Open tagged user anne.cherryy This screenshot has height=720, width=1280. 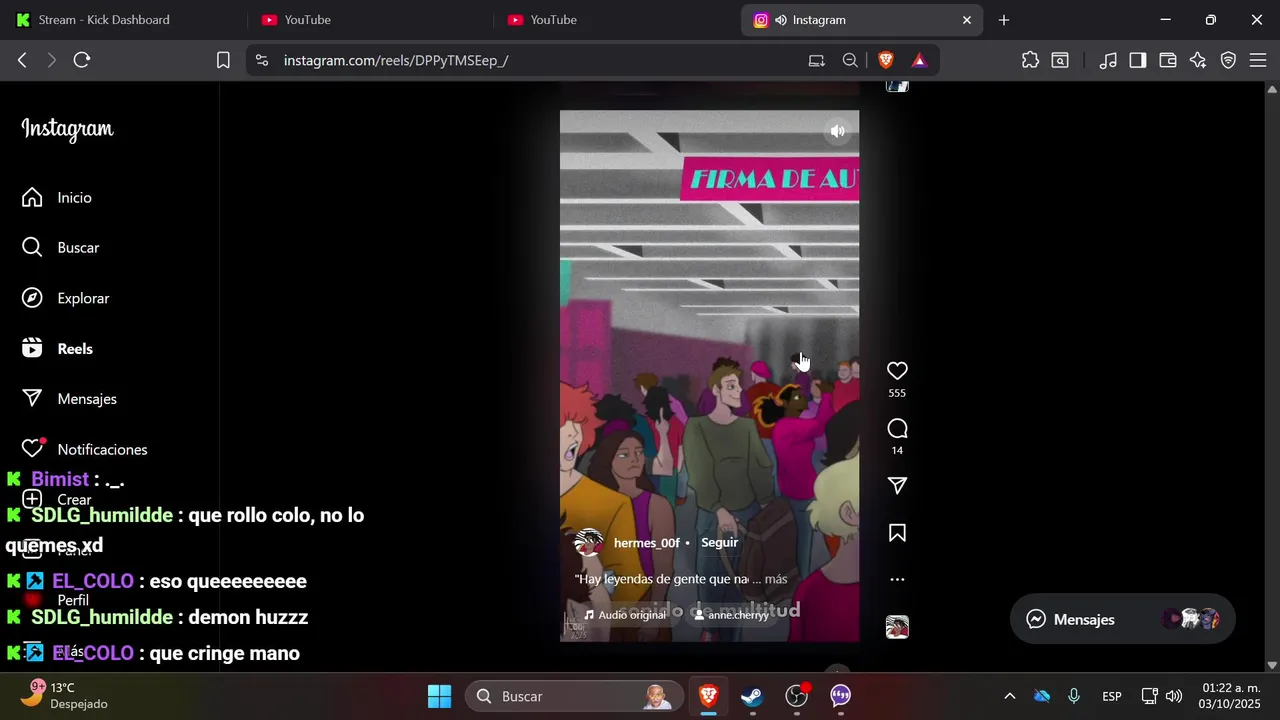(731, 615)
